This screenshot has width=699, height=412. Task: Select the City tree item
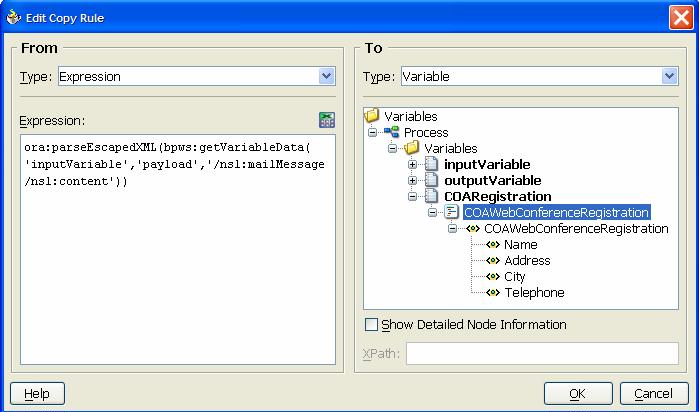[x=514, y=277]
